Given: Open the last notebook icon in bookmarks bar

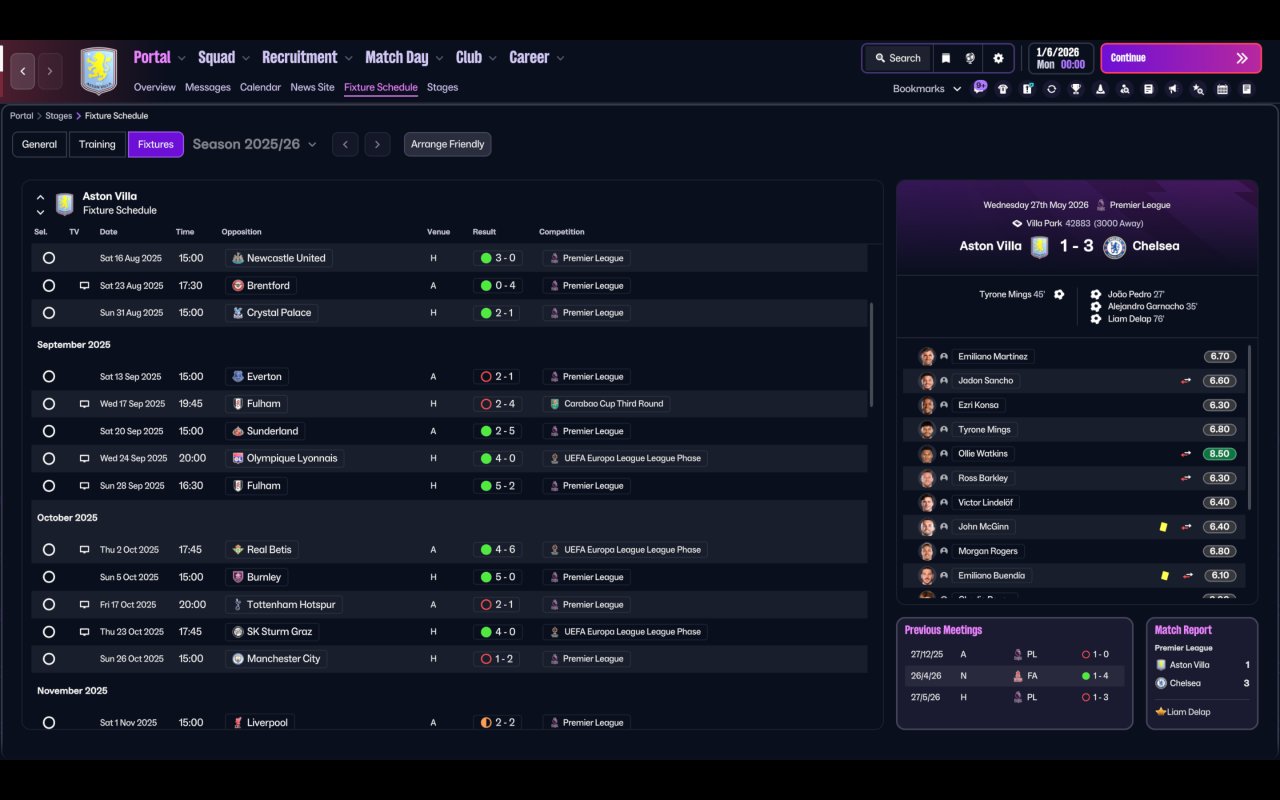Looking at the screenshot, I should (x=1247, y=89).
